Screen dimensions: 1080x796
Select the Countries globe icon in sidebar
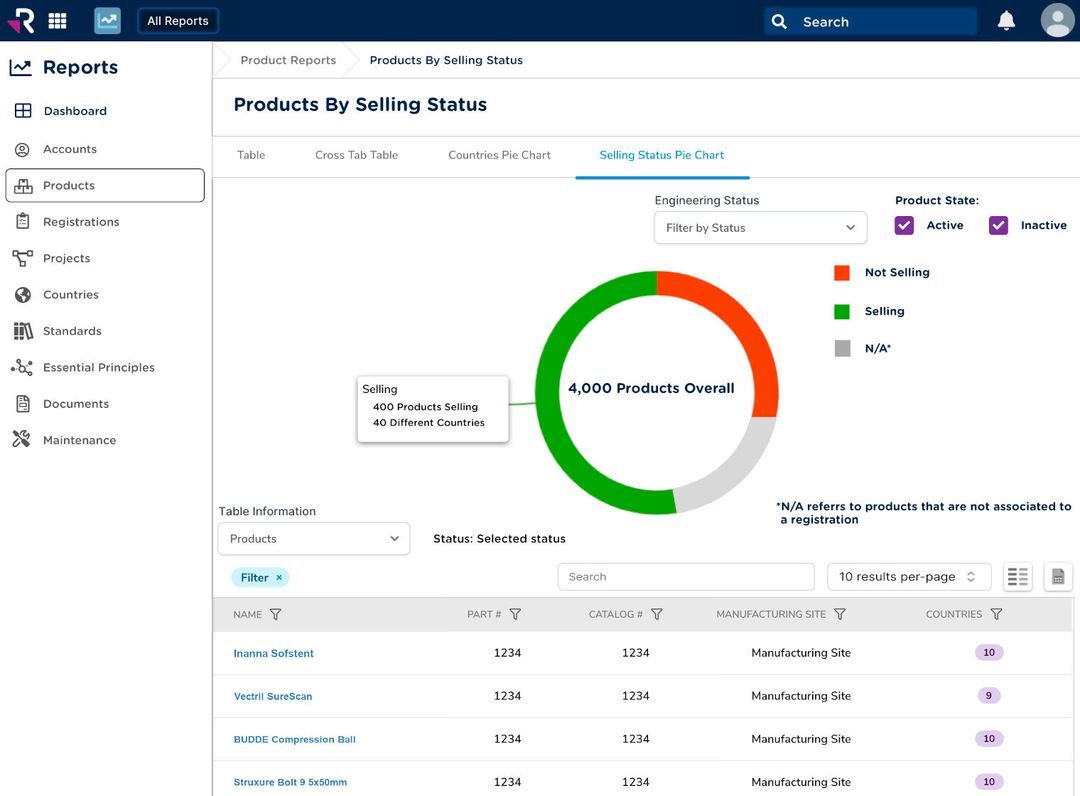[22, 294]
